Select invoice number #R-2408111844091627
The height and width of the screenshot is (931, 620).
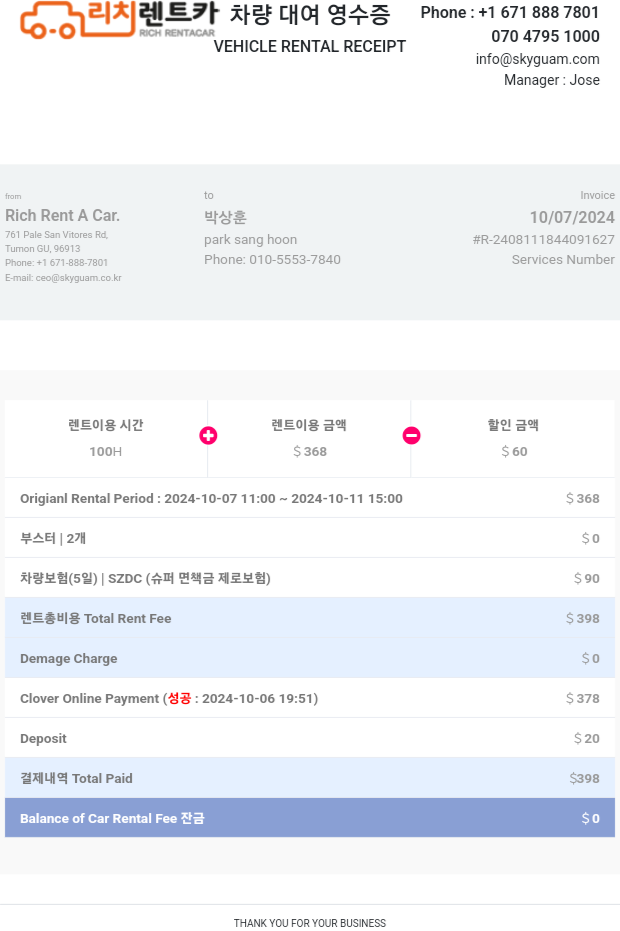[543, 240]
